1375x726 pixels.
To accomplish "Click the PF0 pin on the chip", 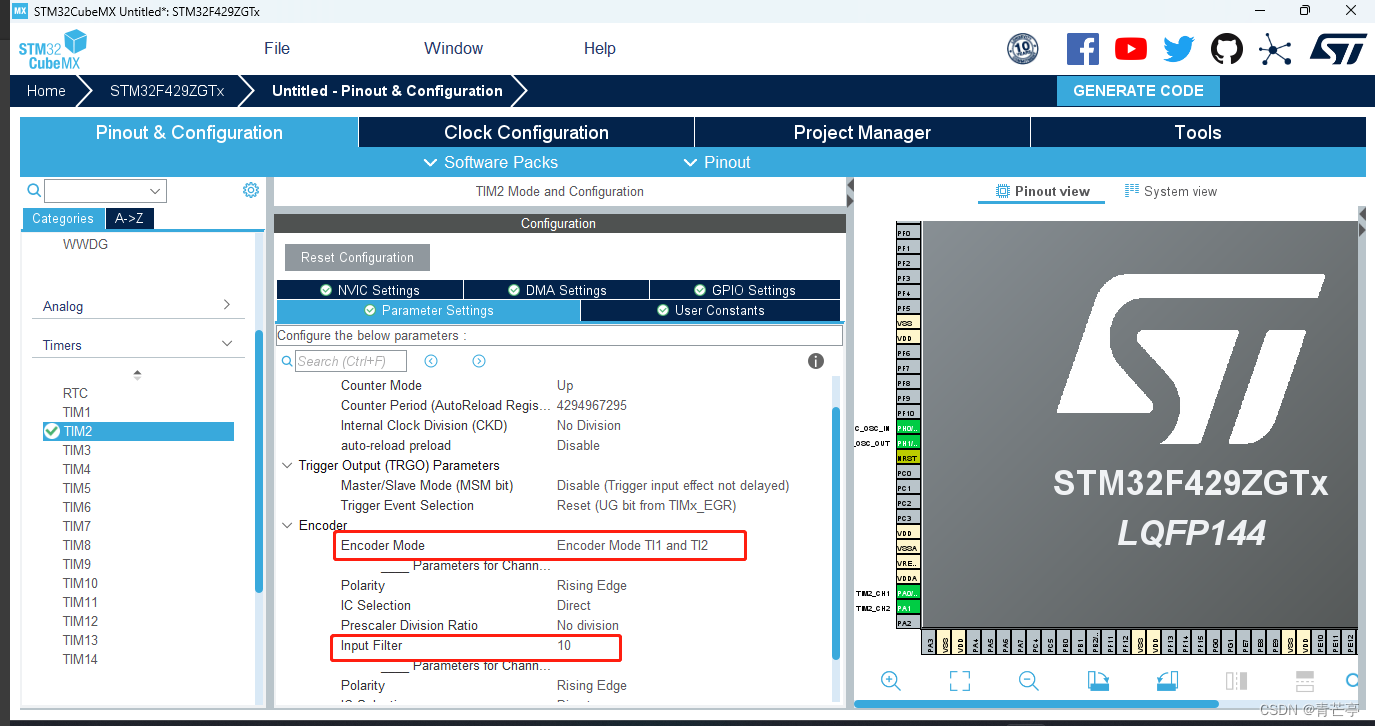I will click(x=907, y=233).
